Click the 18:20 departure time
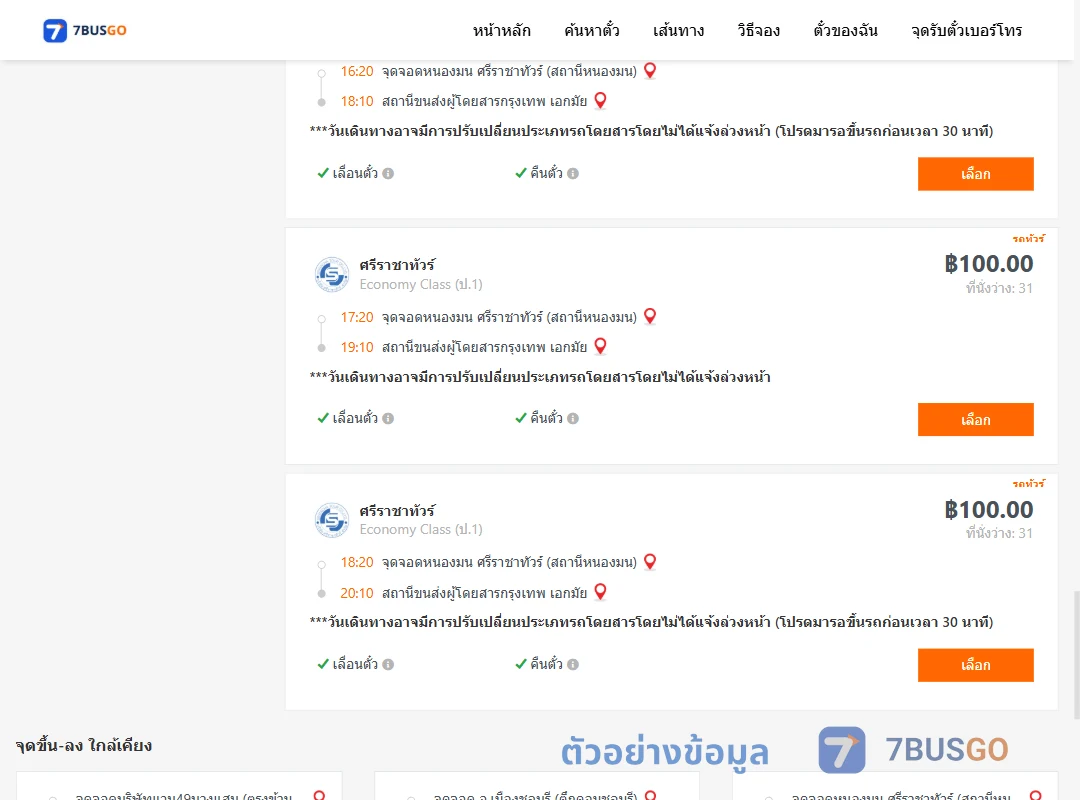 [x=357, y=563]
